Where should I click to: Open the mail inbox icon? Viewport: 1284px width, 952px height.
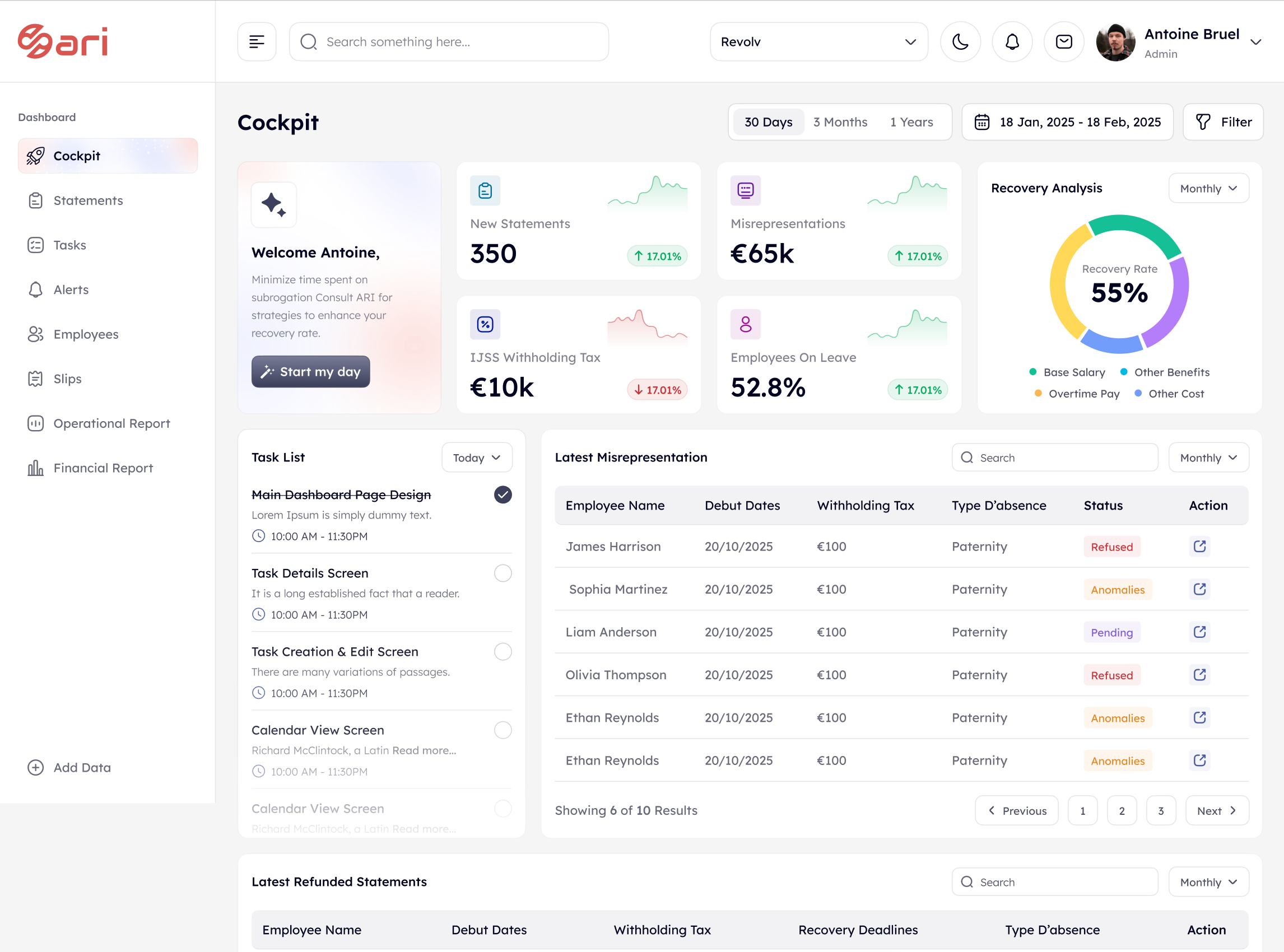click(x=1064, y=41)
